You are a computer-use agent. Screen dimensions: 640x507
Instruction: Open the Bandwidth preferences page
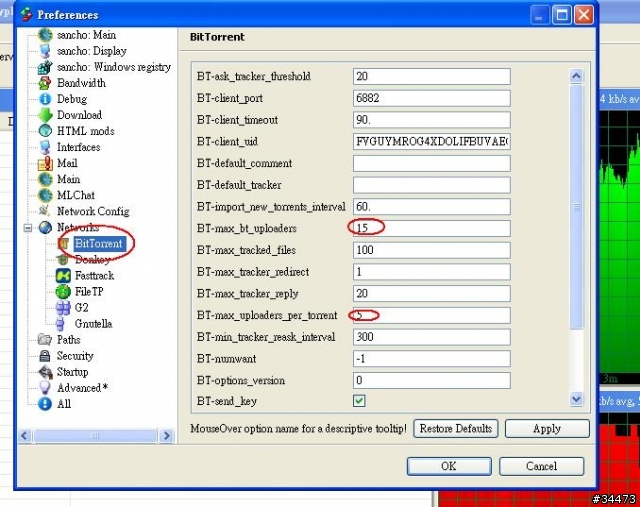pos(81,83)
